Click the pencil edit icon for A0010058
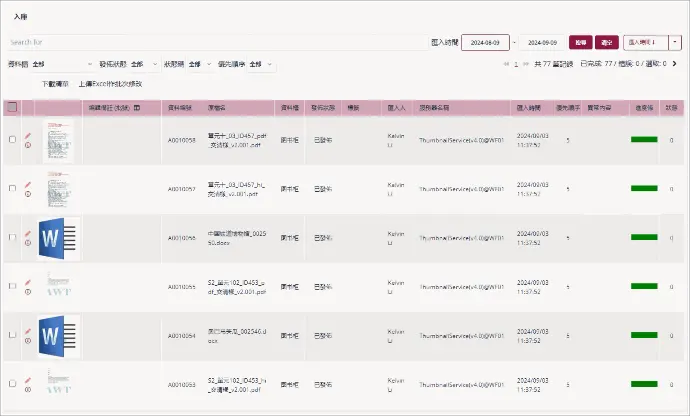The height and width of the screenshot is (416, 690). pyautogui.click(x=28, y=134)
